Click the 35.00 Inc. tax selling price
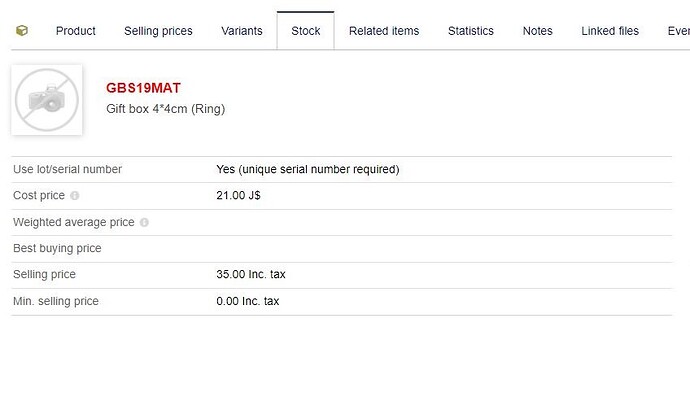690x397 pixels. tap(251, 274)
